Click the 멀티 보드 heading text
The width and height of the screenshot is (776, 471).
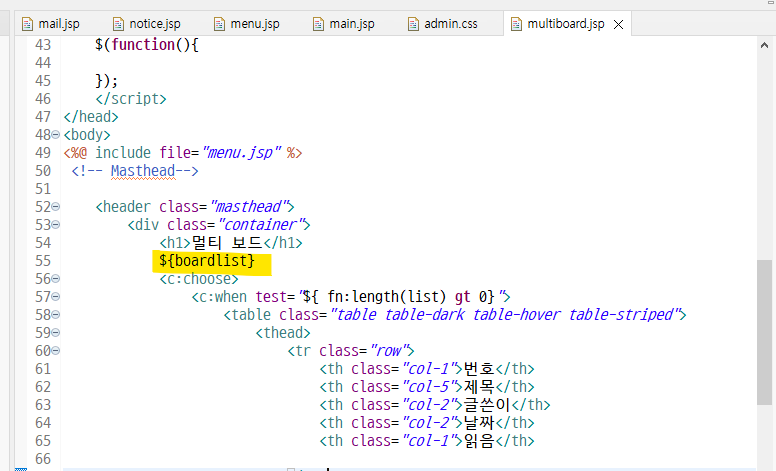227,243
